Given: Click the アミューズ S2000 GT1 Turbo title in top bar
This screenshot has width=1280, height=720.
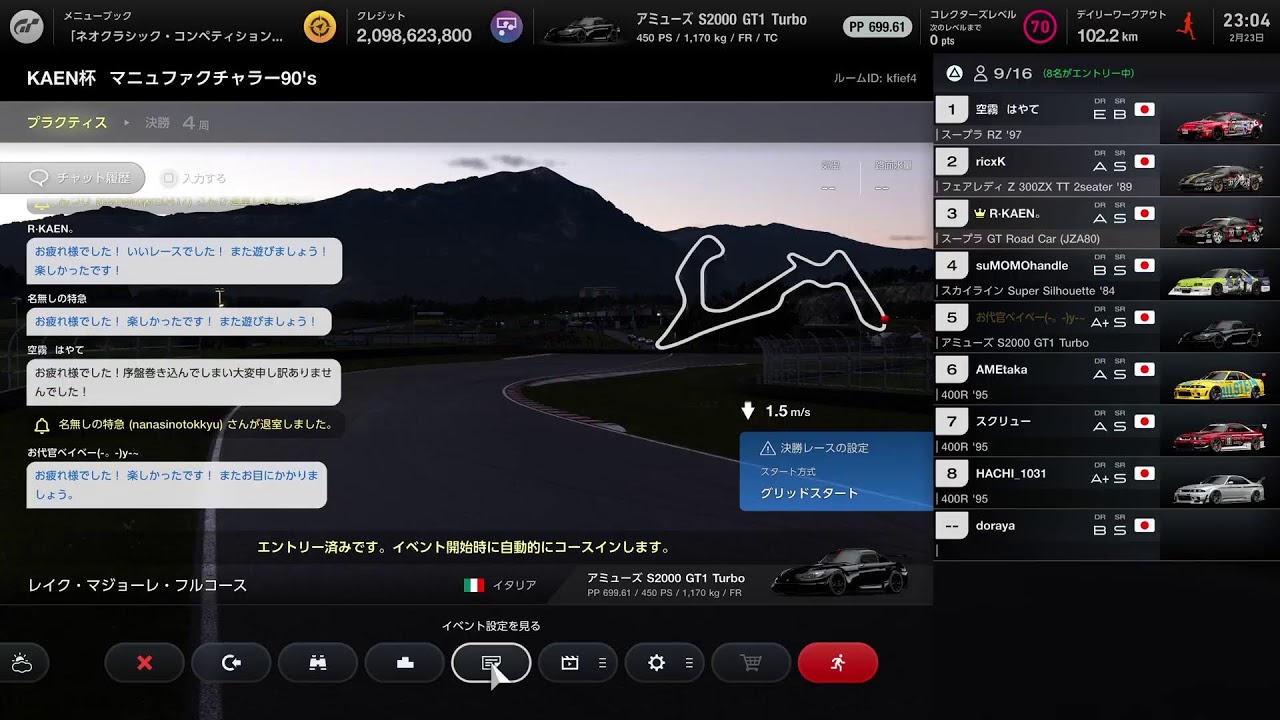Looking at the screenshot, I should coord(721,19).
